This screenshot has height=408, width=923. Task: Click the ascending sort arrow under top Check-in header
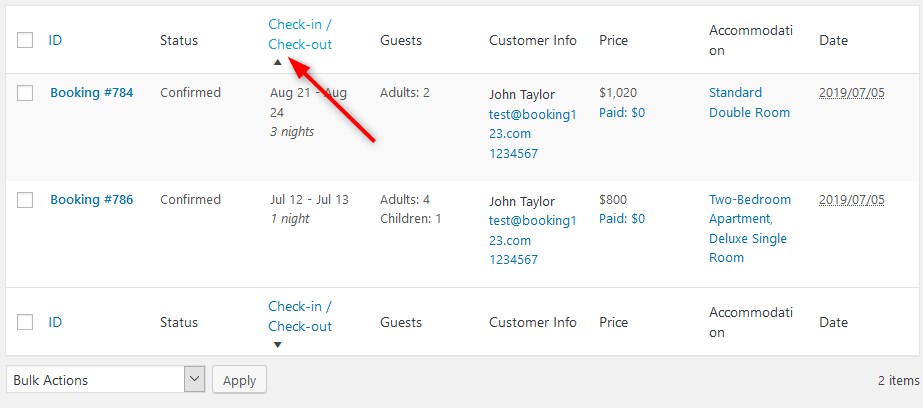[x=278, y=62]
